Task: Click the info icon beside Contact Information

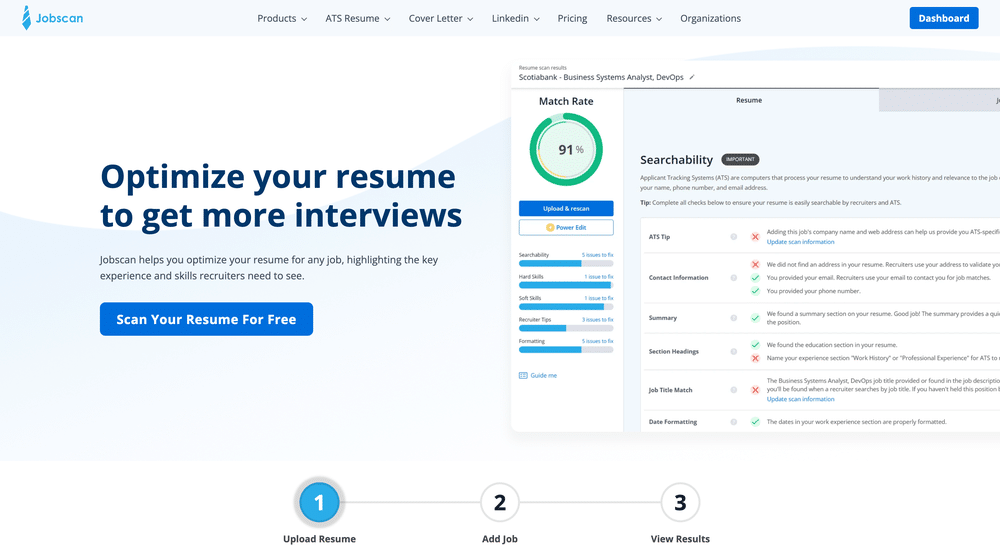Action: [x=733, y=277]
